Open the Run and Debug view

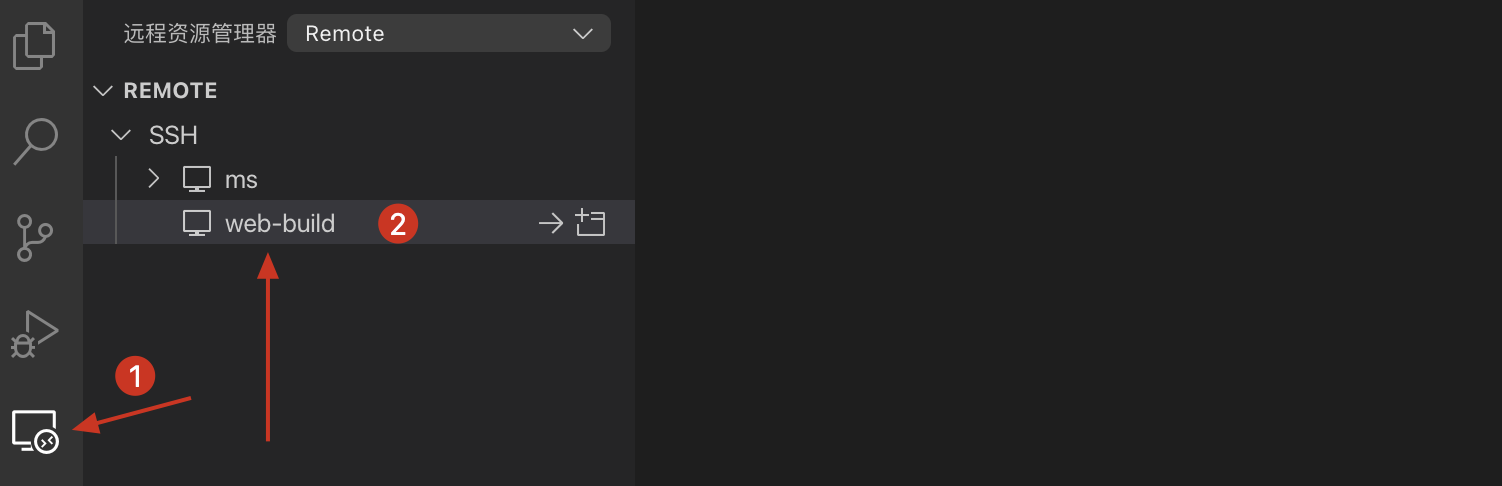point(36,333)
